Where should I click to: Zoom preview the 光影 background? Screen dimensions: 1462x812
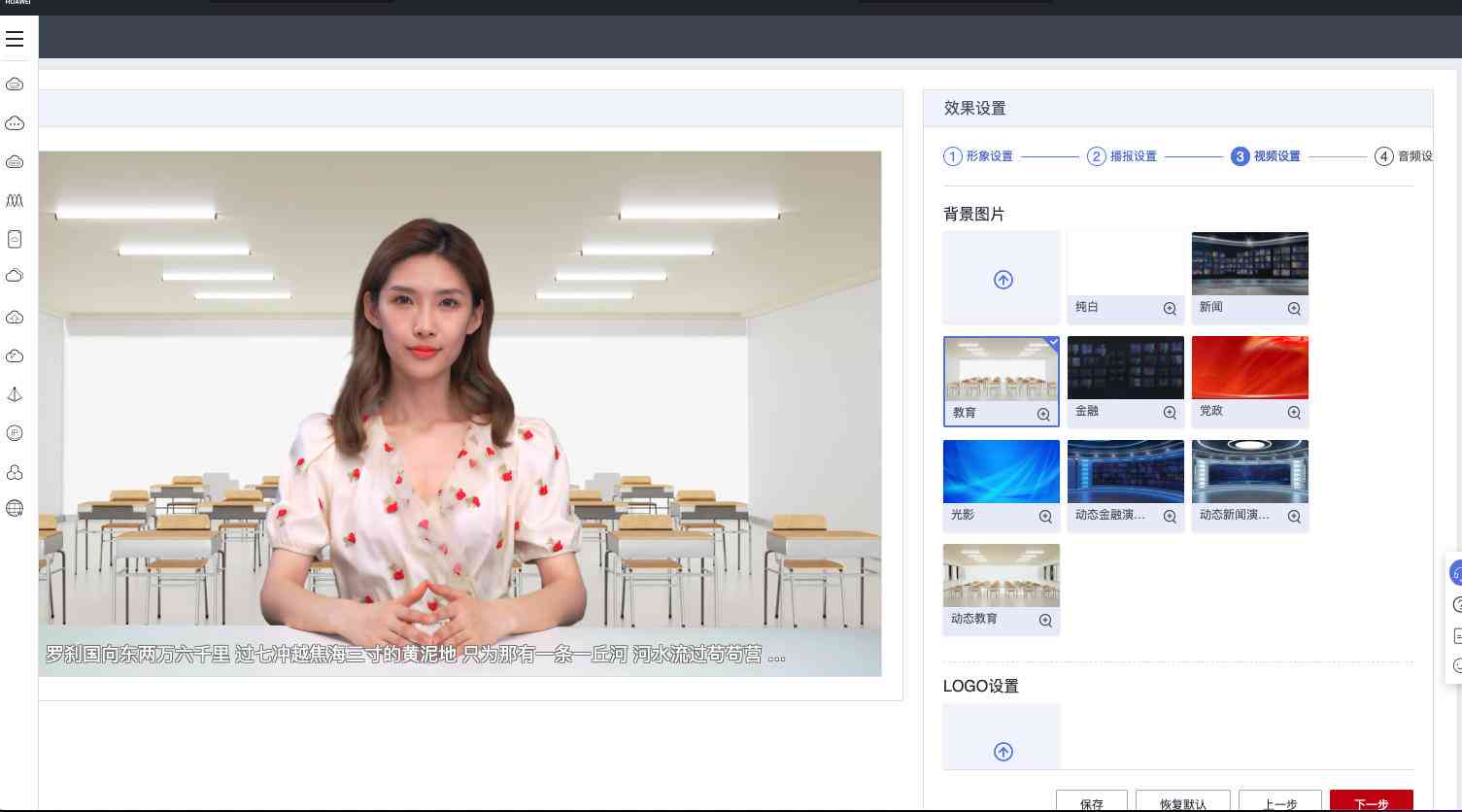(1045, 517)
